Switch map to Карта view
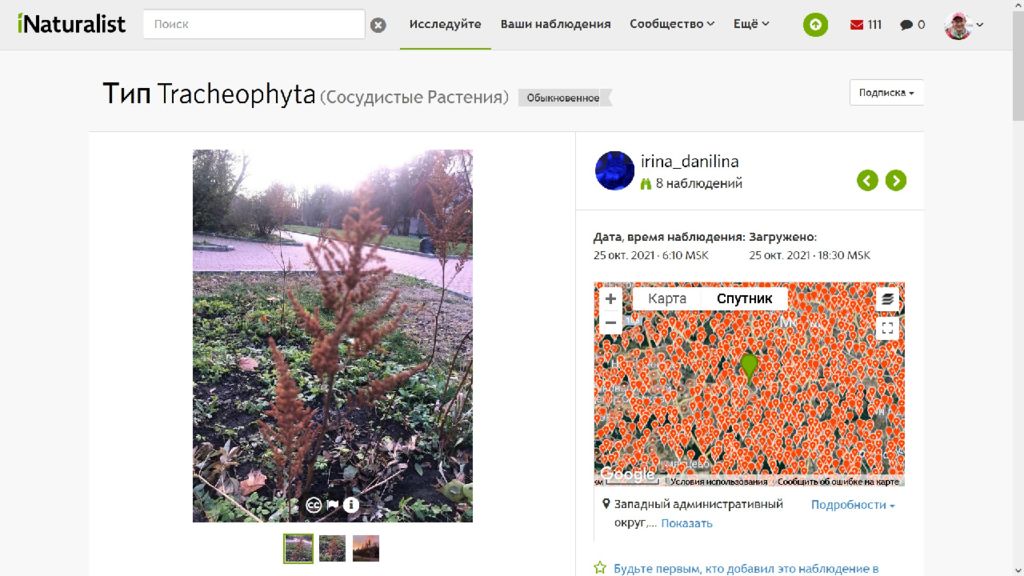Image resolution: width=1024 pixels, height=576 pixels. click(x=667, y=298)
